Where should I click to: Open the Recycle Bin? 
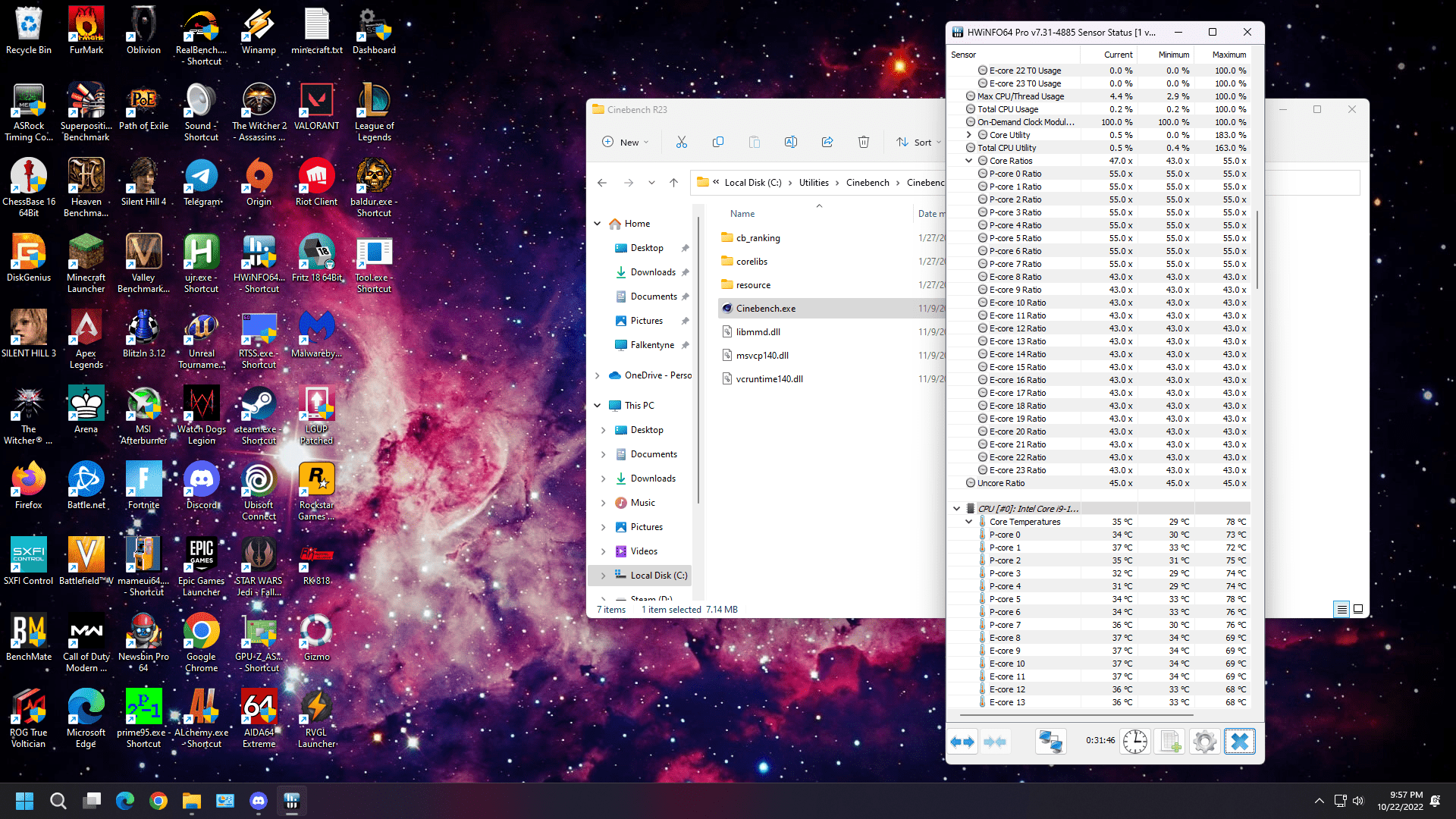coord(29,30)
